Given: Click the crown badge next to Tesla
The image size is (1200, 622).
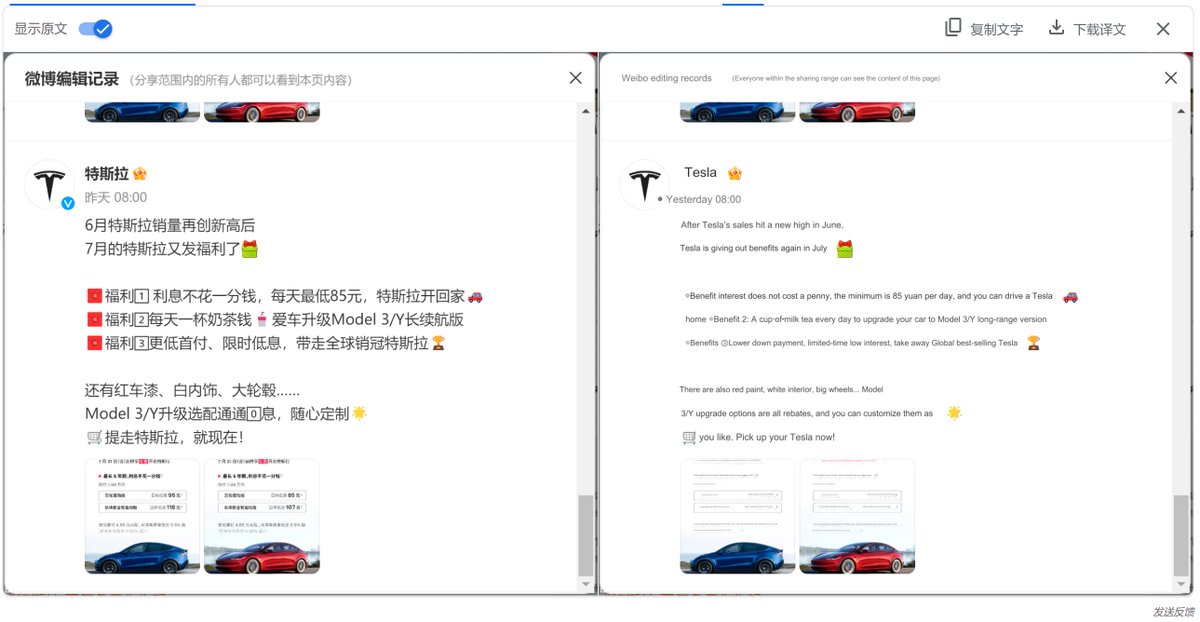Looking at the screenshot, I should (x=735, y=174).
